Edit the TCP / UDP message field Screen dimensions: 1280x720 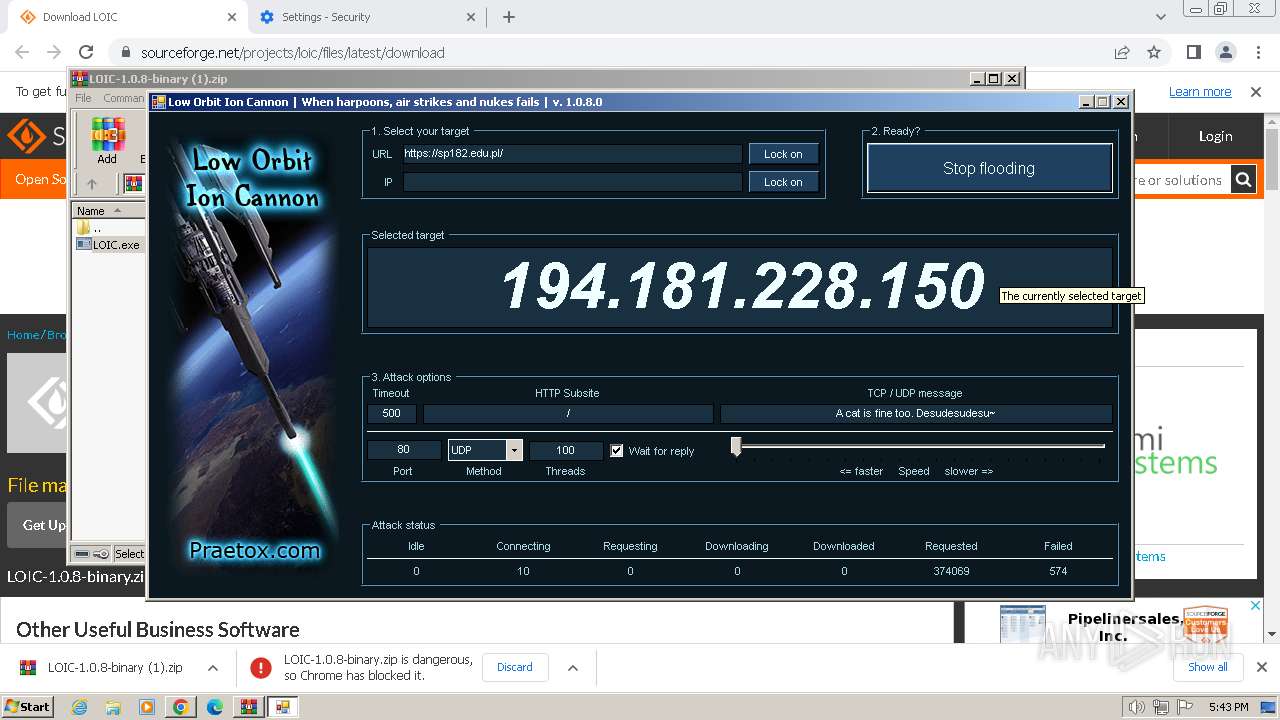916,413
